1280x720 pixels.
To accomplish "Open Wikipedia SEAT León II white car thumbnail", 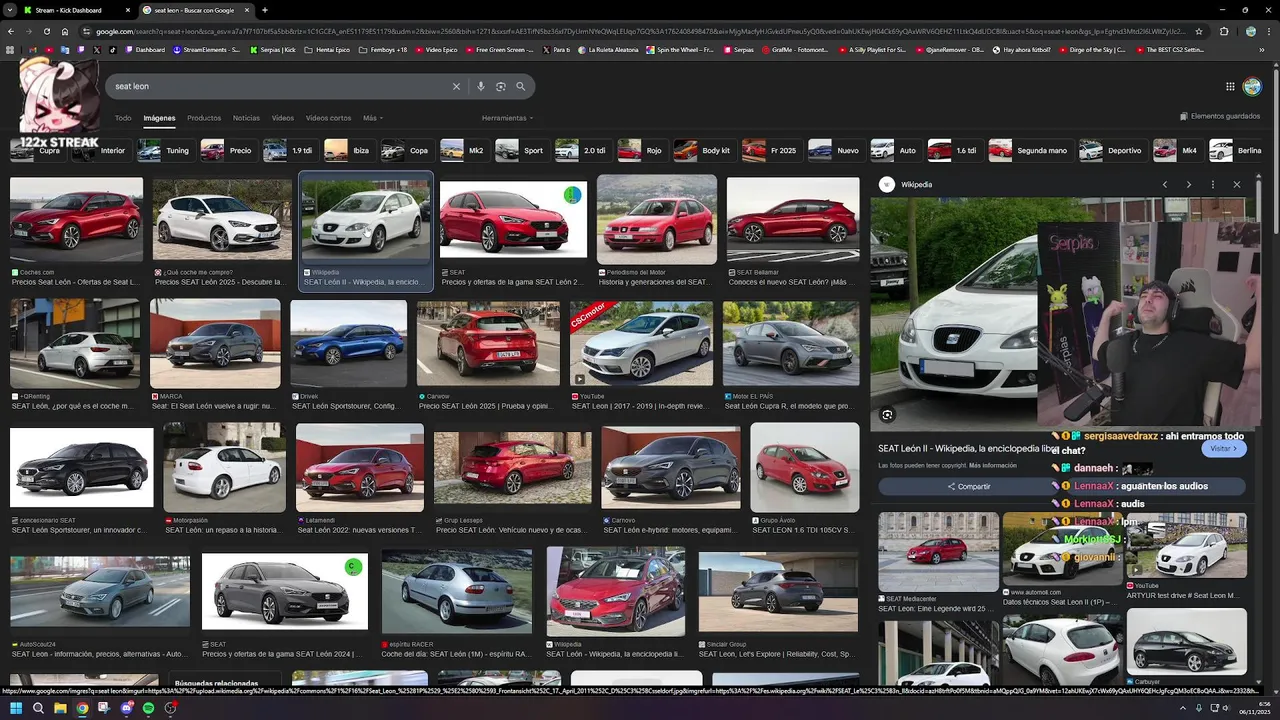I will pyautogui.click(x=366, y=218).
